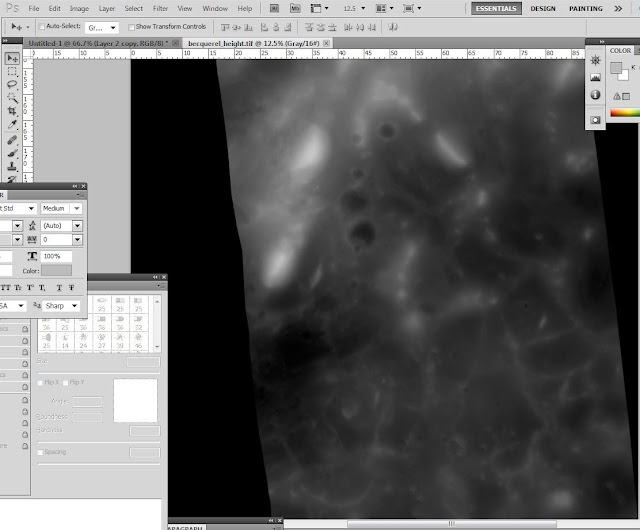This screenshot has height=530, width=640.
Task: Toggle Flip X checkbox in Brush panel
Action: [40, 383]
